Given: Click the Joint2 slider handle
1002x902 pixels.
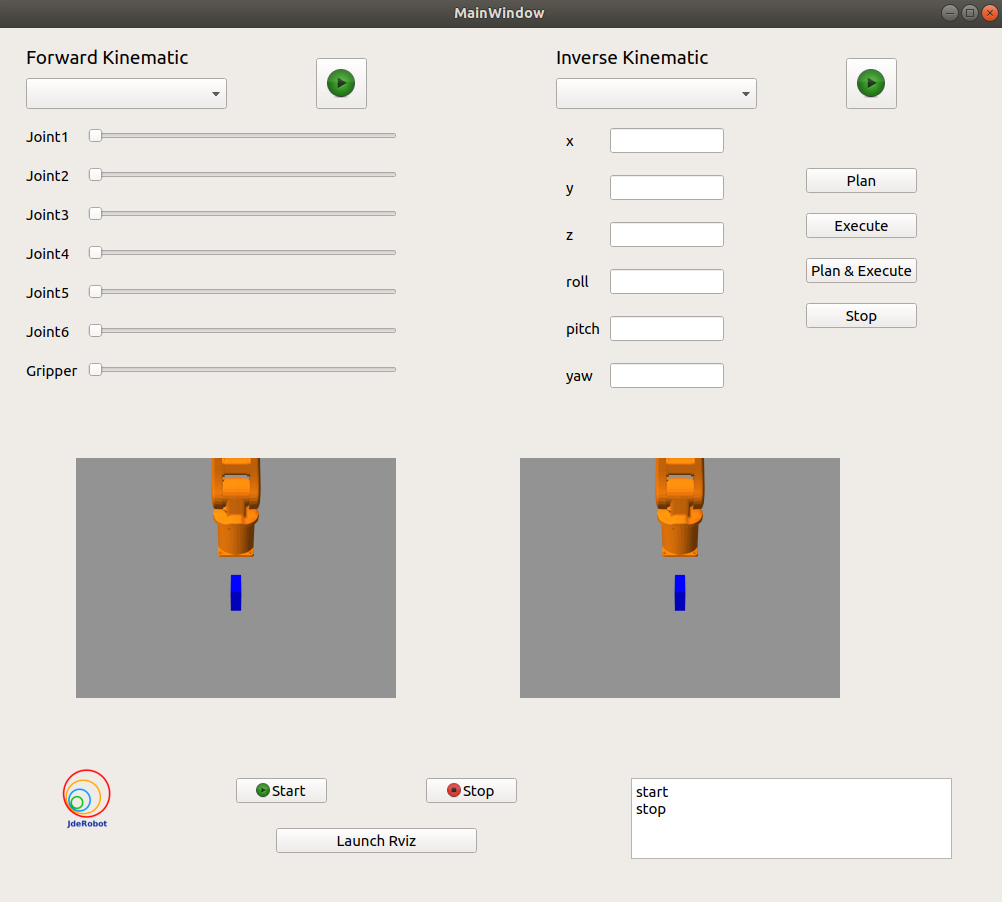Looking at the screenshot, I should click(x=95, y=174).
